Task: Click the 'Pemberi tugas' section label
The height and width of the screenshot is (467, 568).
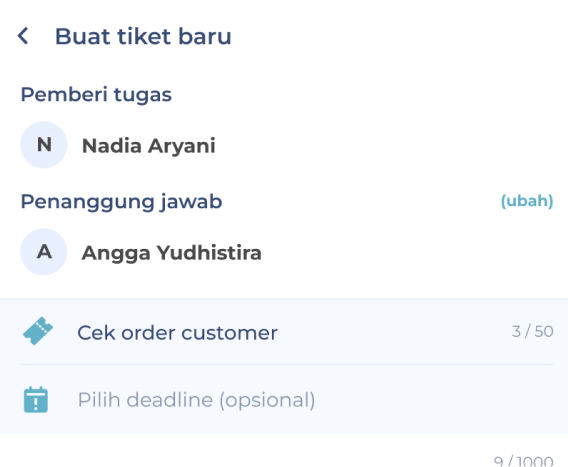Action: click(96, 95)
